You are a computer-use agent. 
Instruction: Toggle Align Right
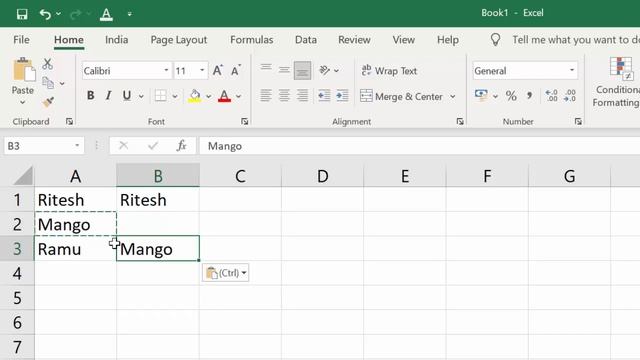click(x=302, y=96)
